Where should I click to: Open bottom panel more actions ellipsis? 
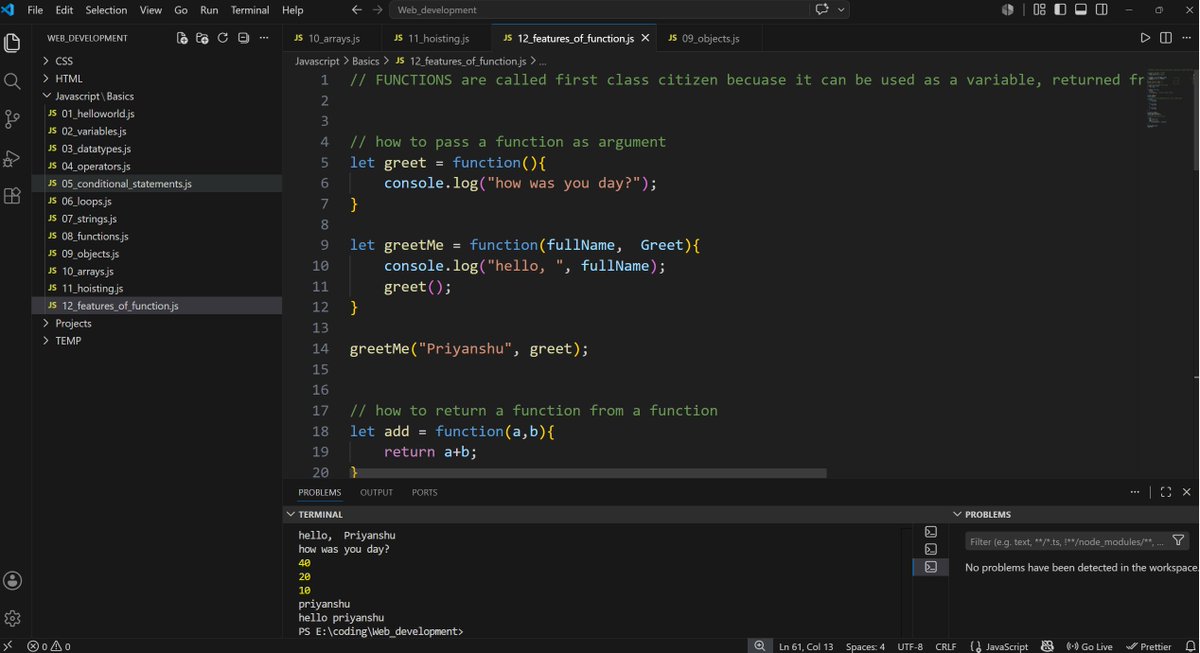click(x=1135, y=492)
